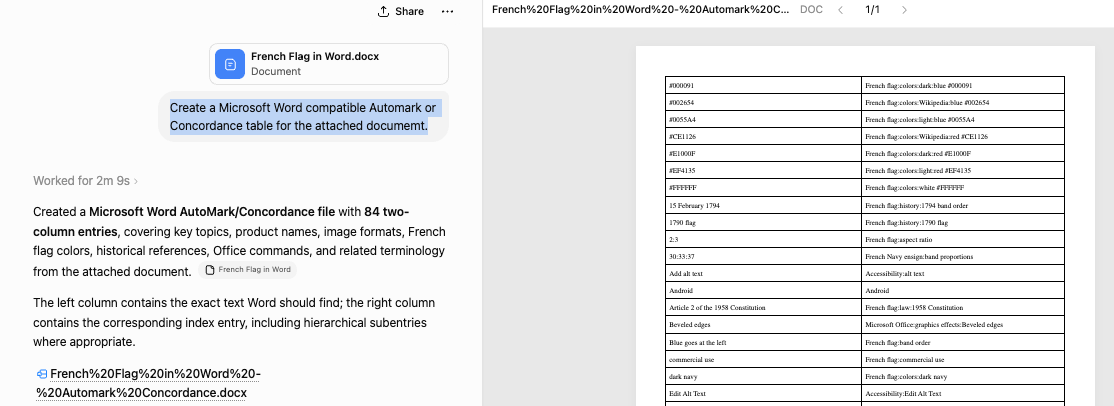Image resolution: width=1114 pixels, height=406 pixels.
Task: Click the '1790 flag' cell
Action: 763,223
